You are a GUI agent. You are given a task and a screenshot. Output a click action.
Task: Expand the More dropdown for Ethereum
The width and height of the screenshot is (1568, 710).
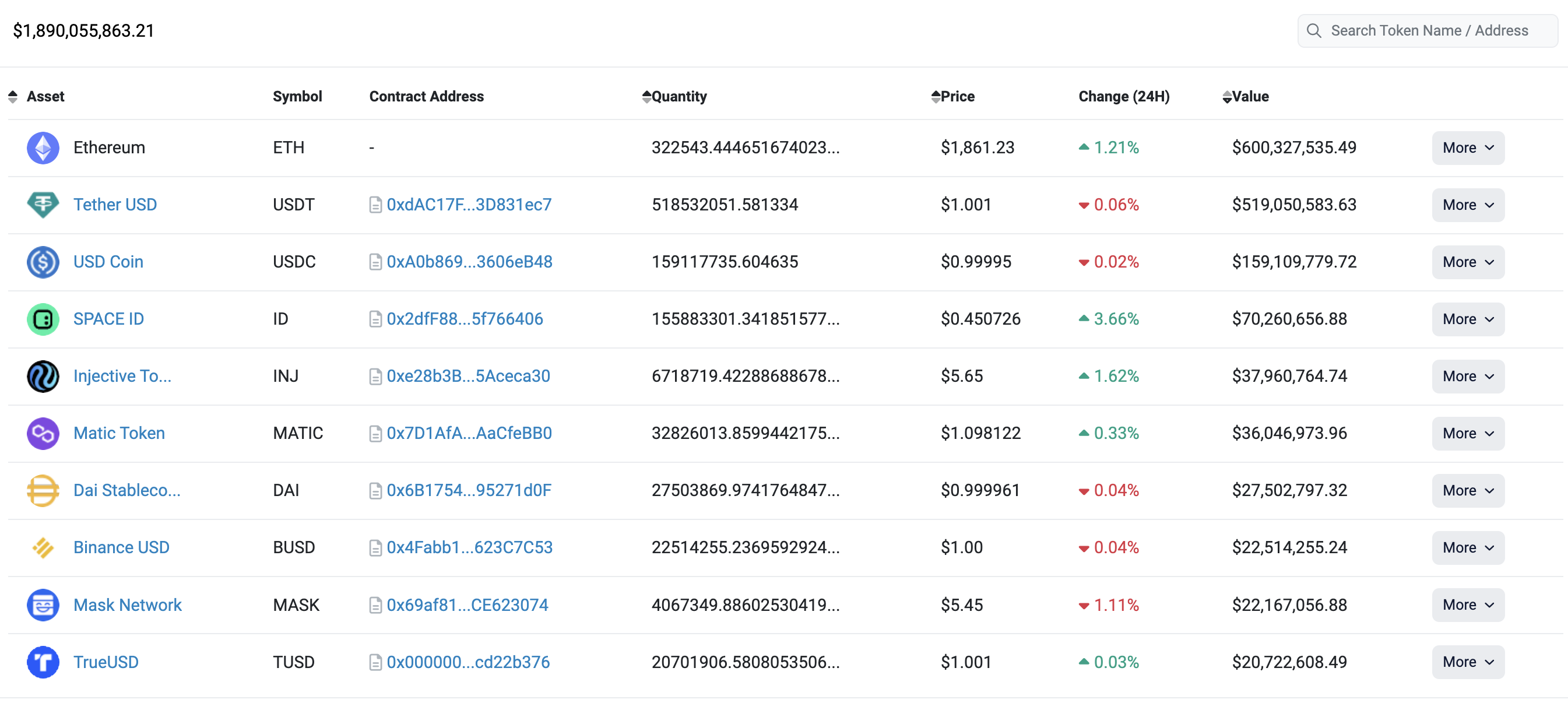click(x=1468, y=148)
